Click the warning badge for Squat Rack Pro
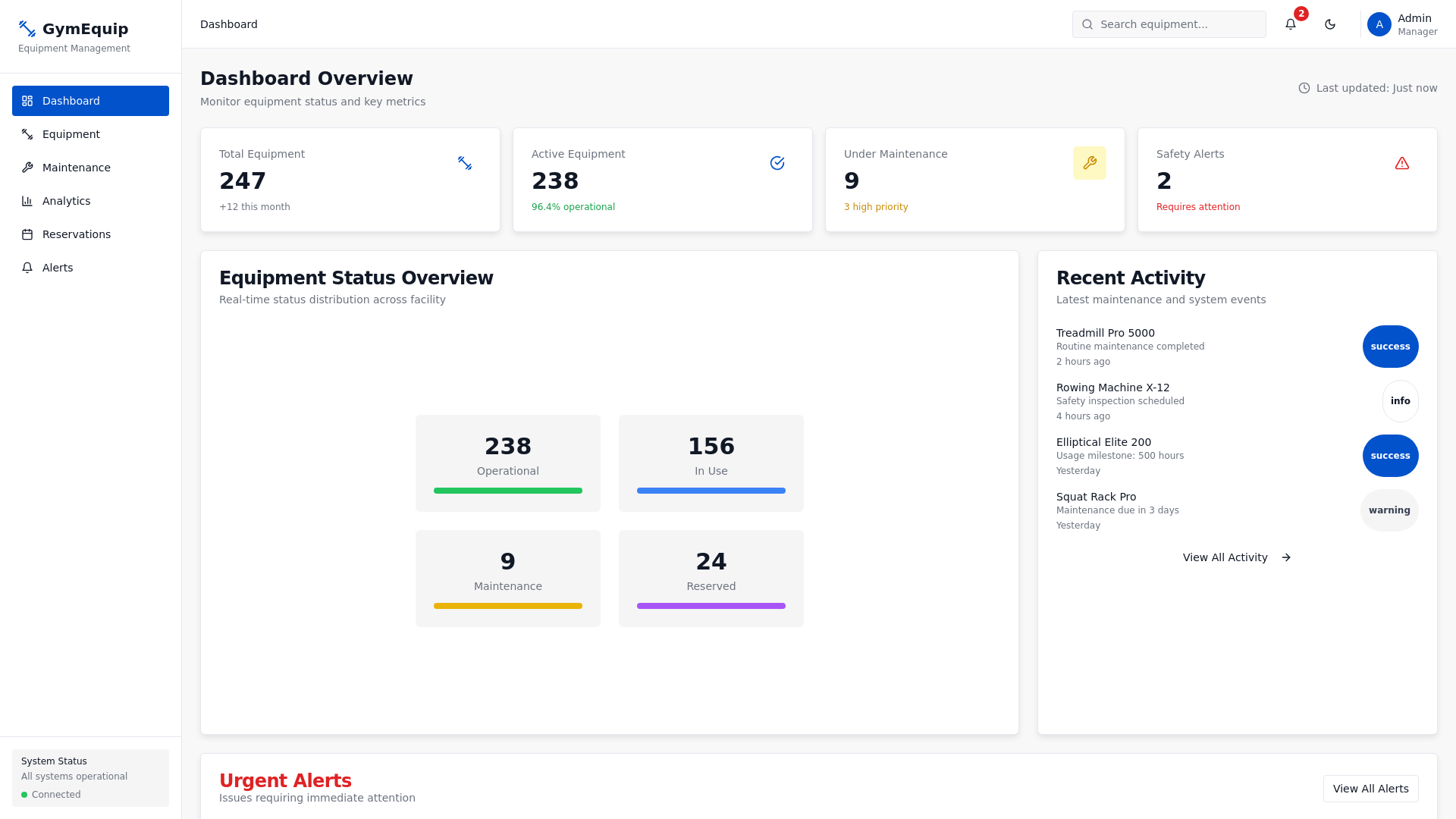1456x819 pixels. coord(1389,510)
